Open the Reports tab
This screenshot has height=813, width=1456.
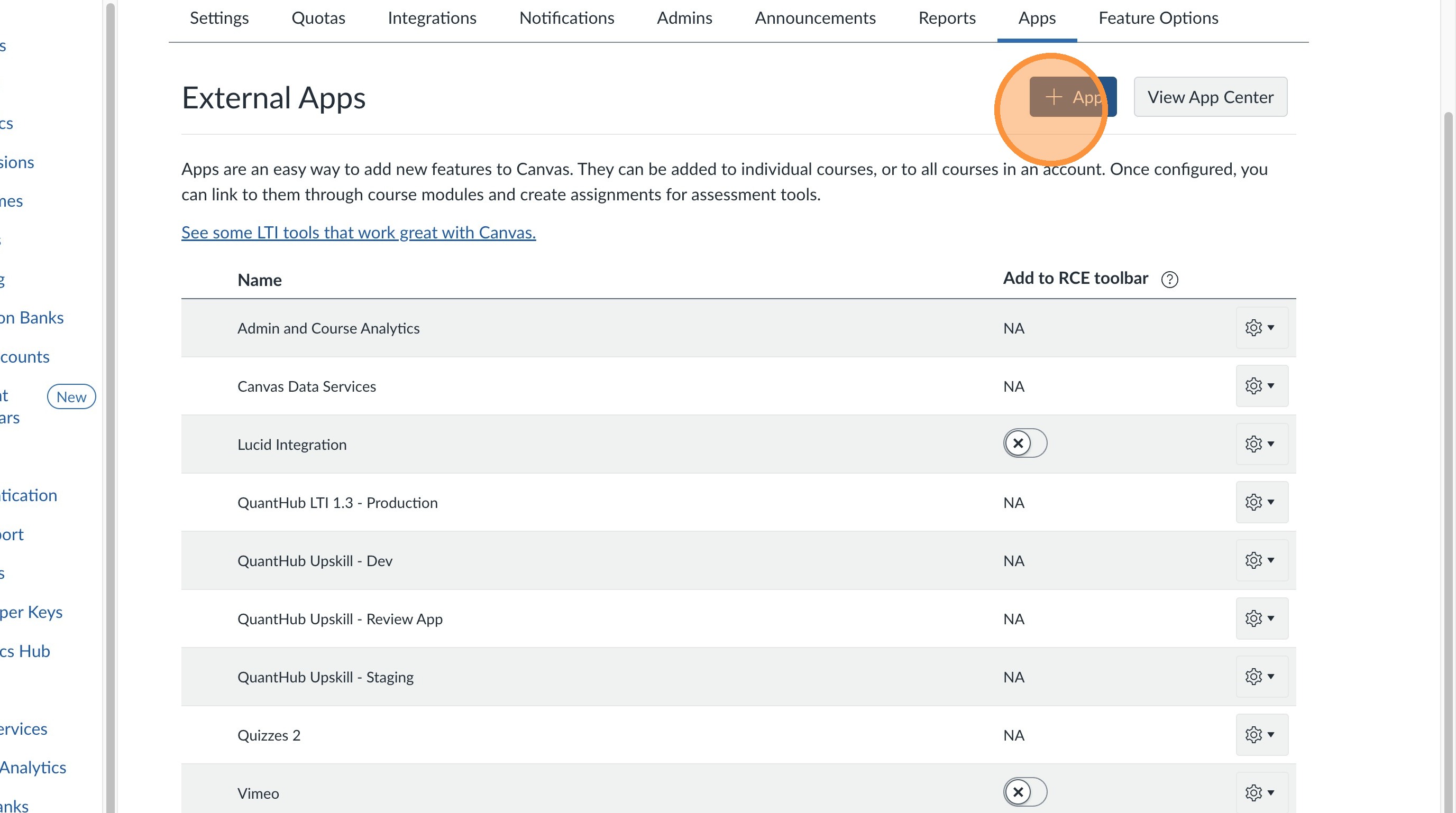947,18
